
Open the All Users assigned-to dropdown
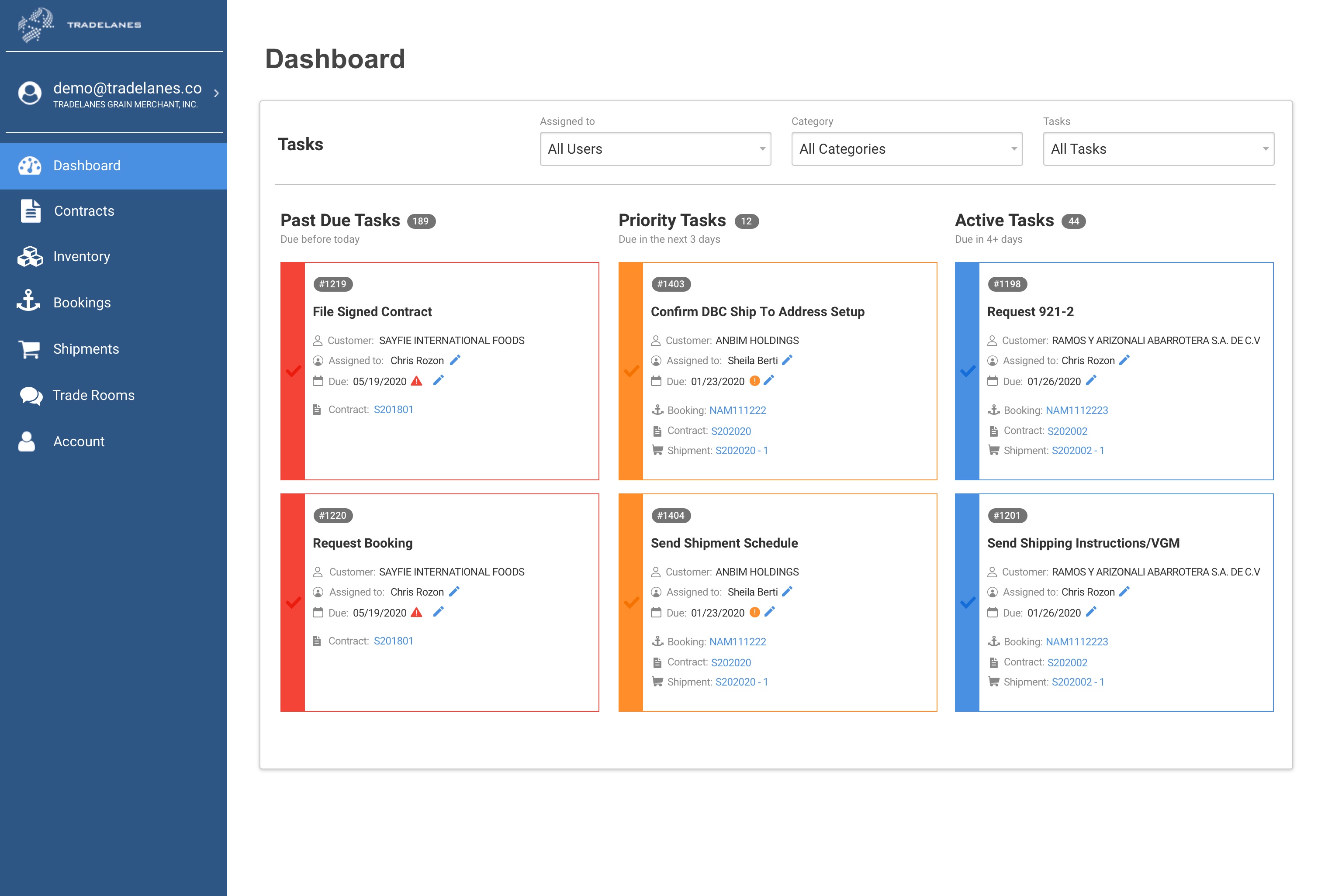point(655,149)
